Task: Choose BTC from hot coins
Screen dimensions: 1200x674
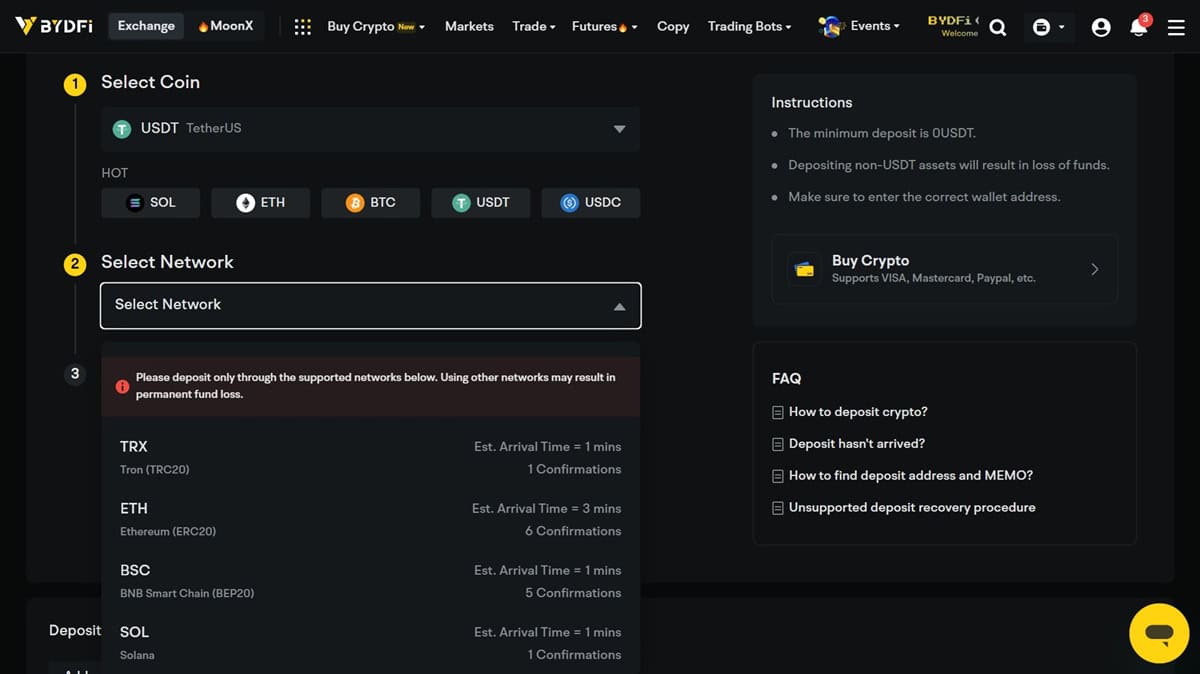Action: (x=371, y=203)
